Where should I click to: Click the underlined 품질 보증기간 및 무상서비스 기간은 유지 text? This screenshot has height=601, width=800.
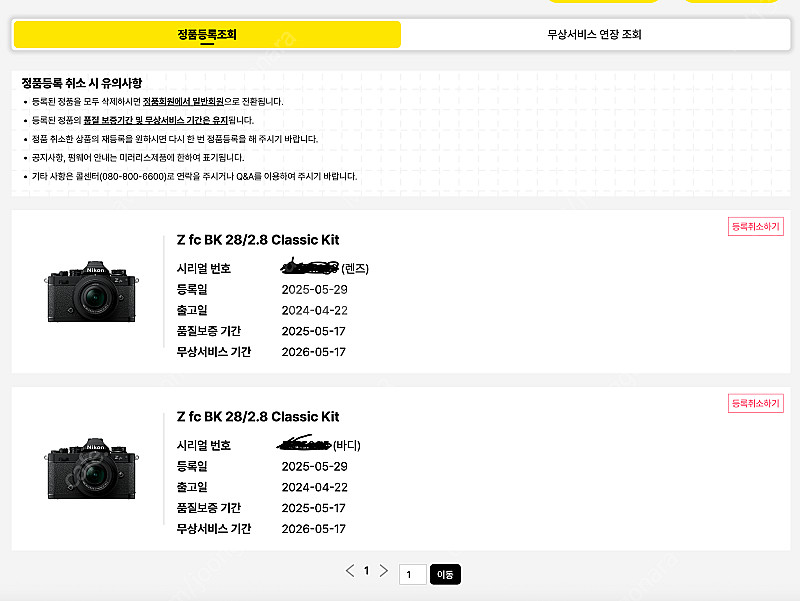tap(156, 120)
